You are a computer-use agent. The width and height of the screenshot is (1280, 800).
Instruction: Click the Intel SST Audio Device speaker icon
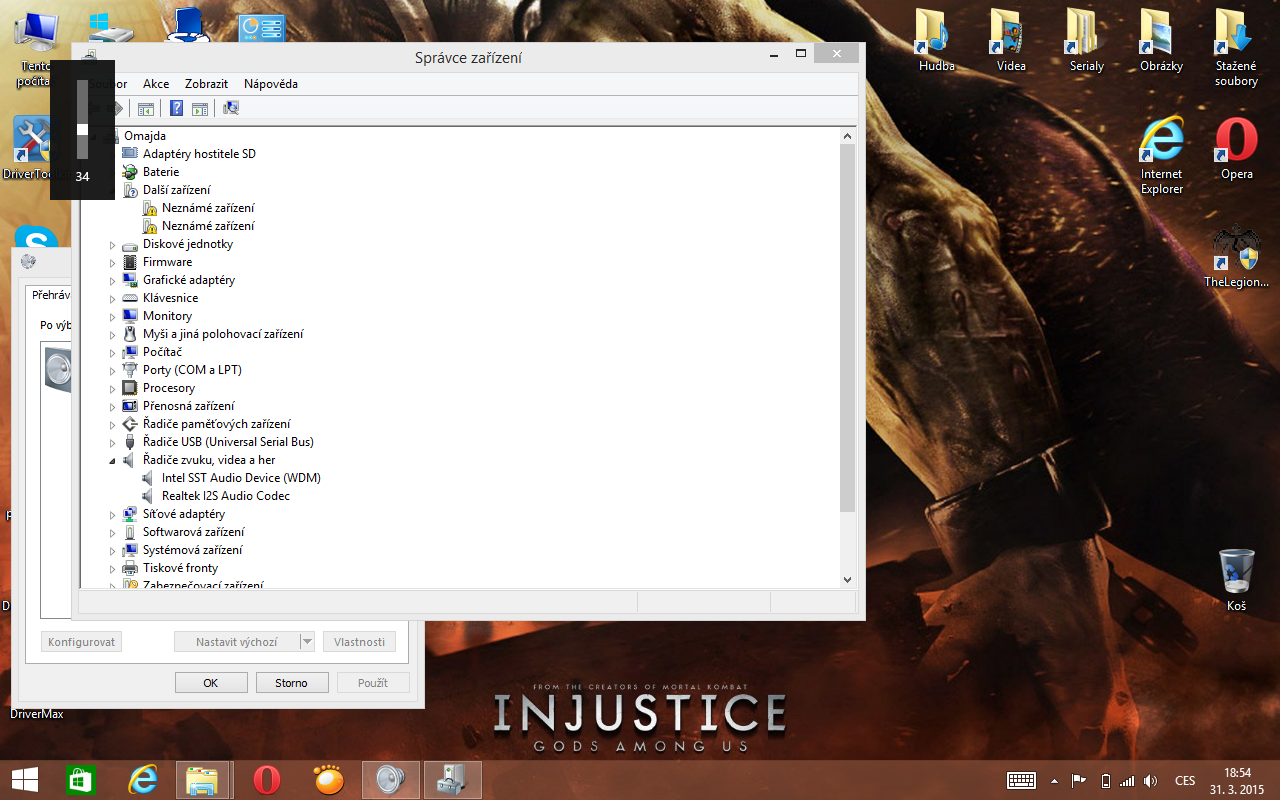(x=150, y=478)
